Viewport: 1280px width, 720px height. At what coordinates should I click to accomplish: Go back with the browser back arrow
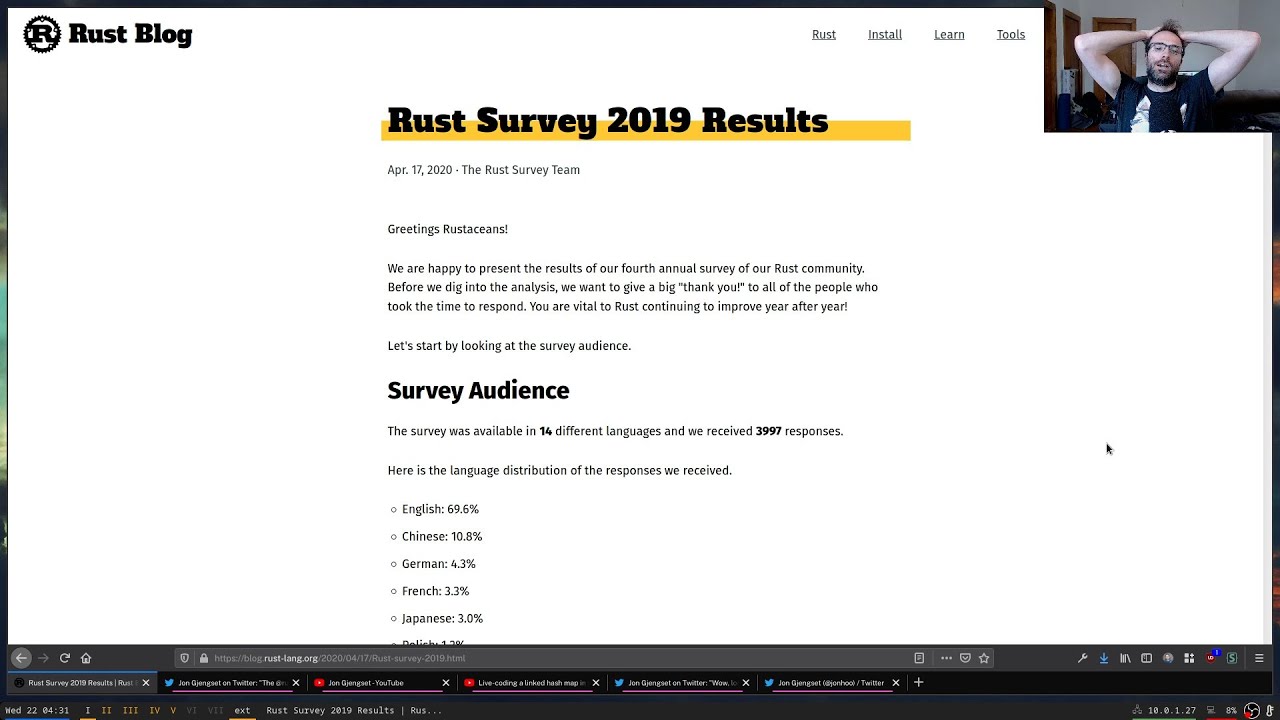coord(21,658)
